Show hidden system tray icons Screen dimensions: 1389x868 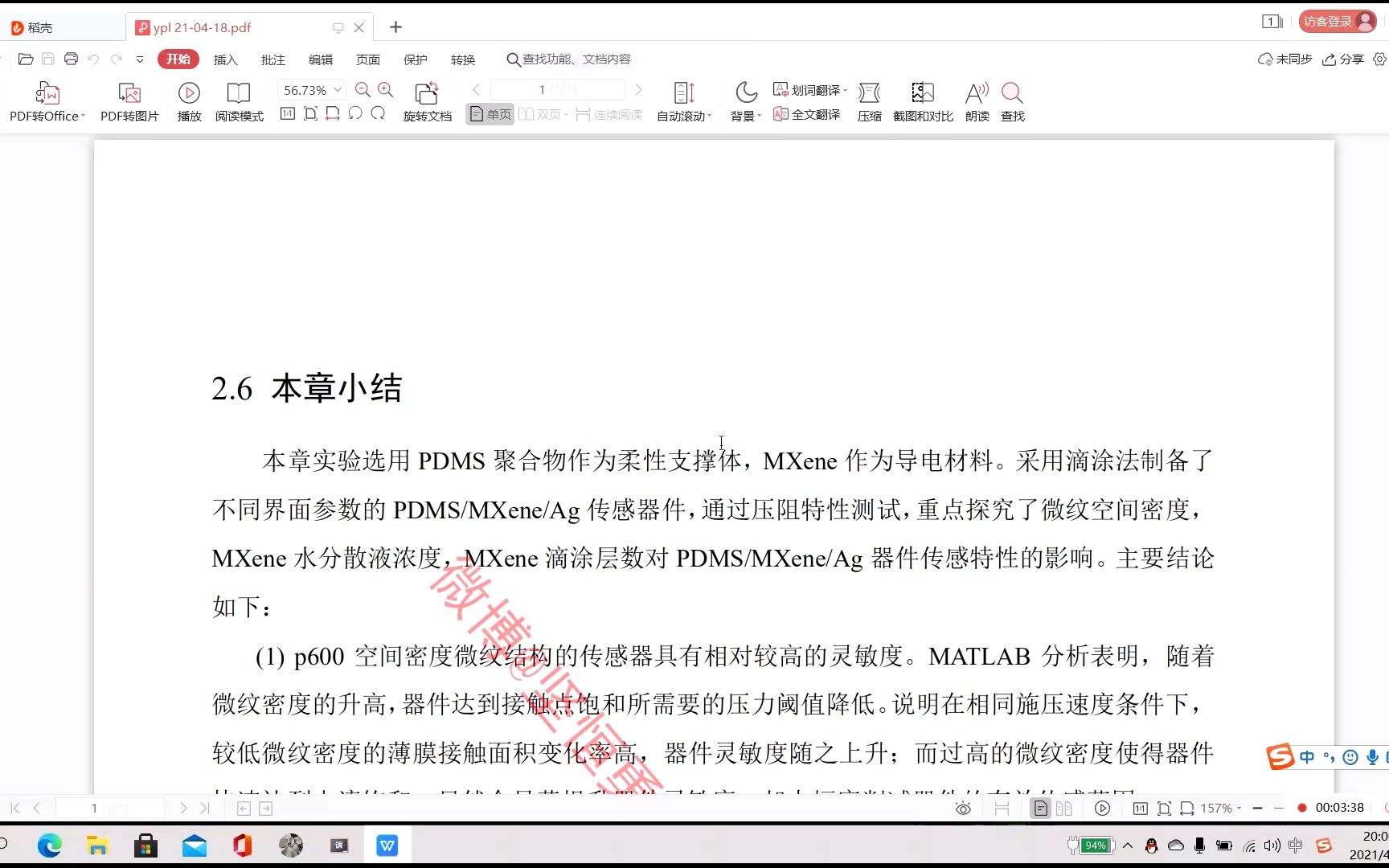(x=1128, y=845)
